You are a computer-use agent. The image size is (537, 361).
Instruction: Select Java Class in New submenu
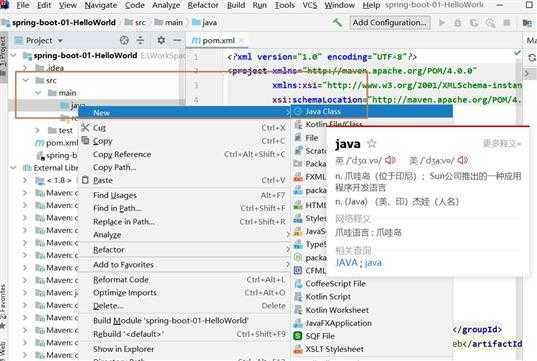point(372,111)
